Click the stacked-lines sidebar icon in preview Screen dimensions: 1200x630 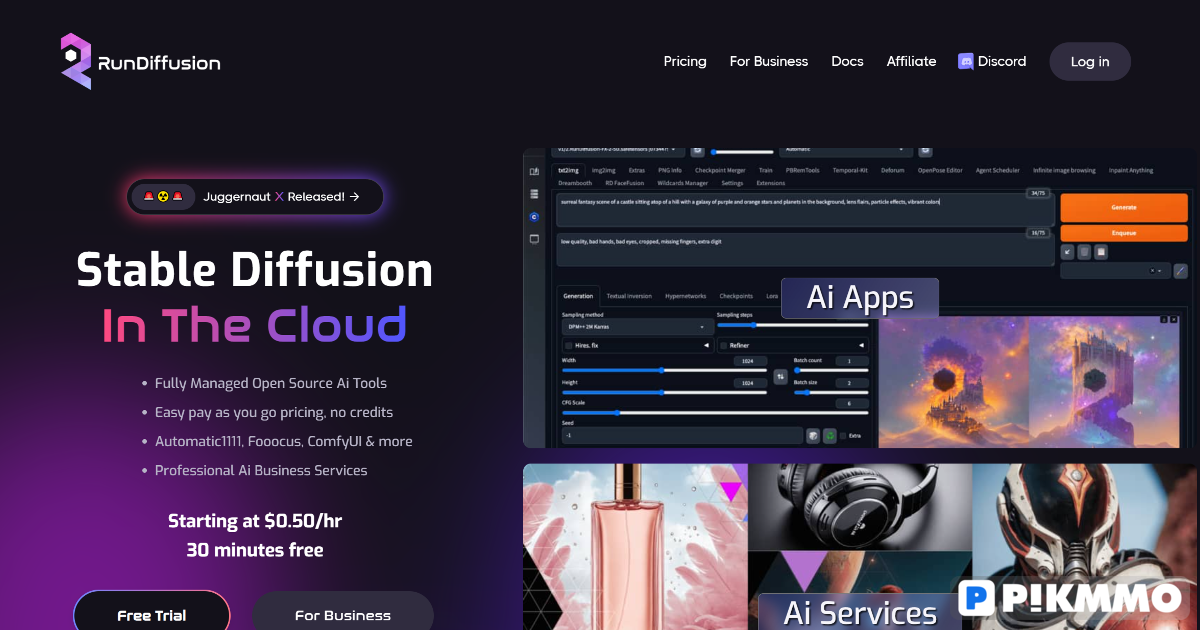[x=534, y=194]
